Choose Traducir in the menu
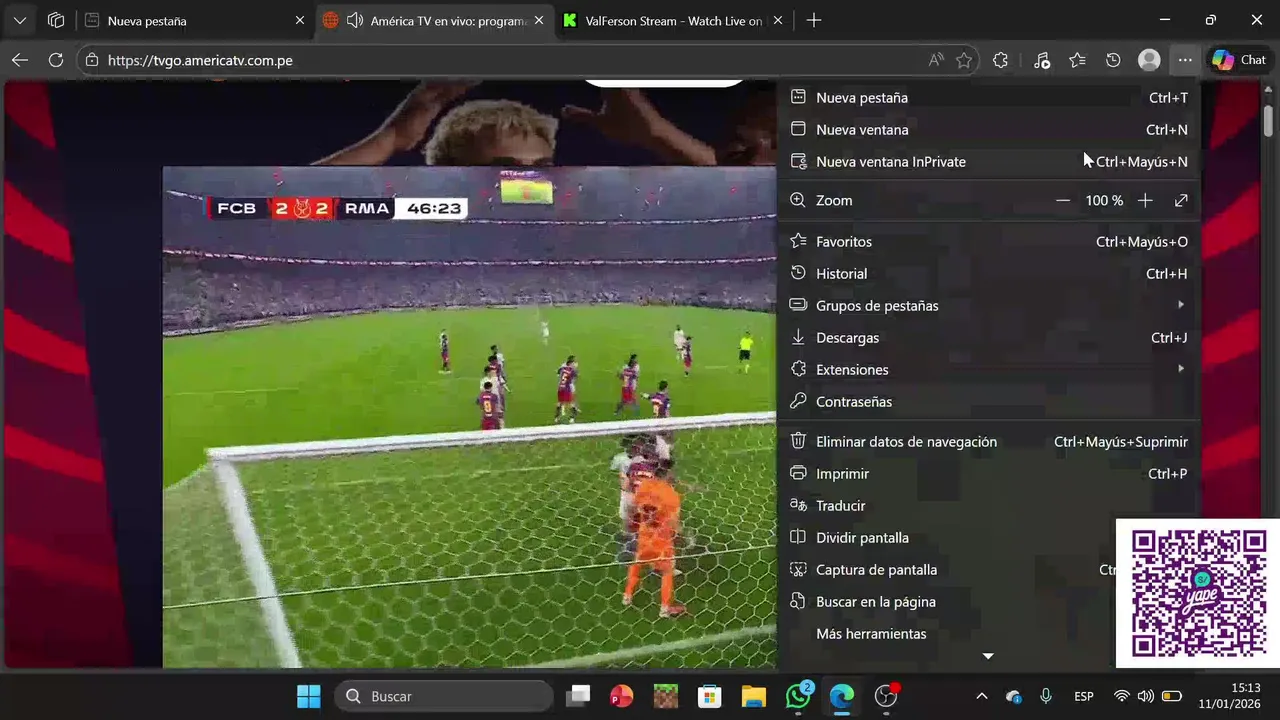Screen dimensions: 1280x720 click(989, 505)
